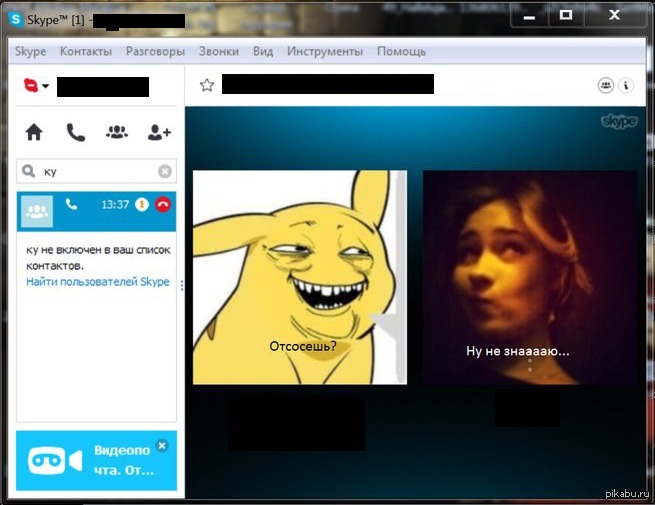This screenshot has height=505, width=655.
Task: Select the active group call entry 13:37
Action: [96, 211]
